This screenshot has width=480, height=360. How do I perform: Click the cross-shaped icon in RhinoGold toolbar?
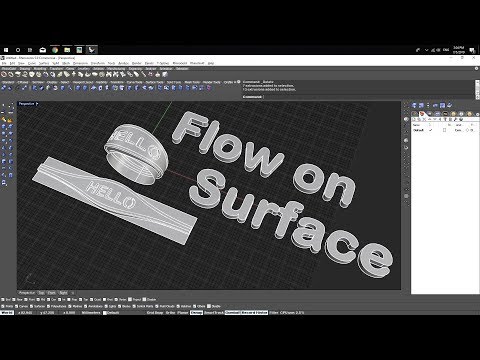point(74,75)
